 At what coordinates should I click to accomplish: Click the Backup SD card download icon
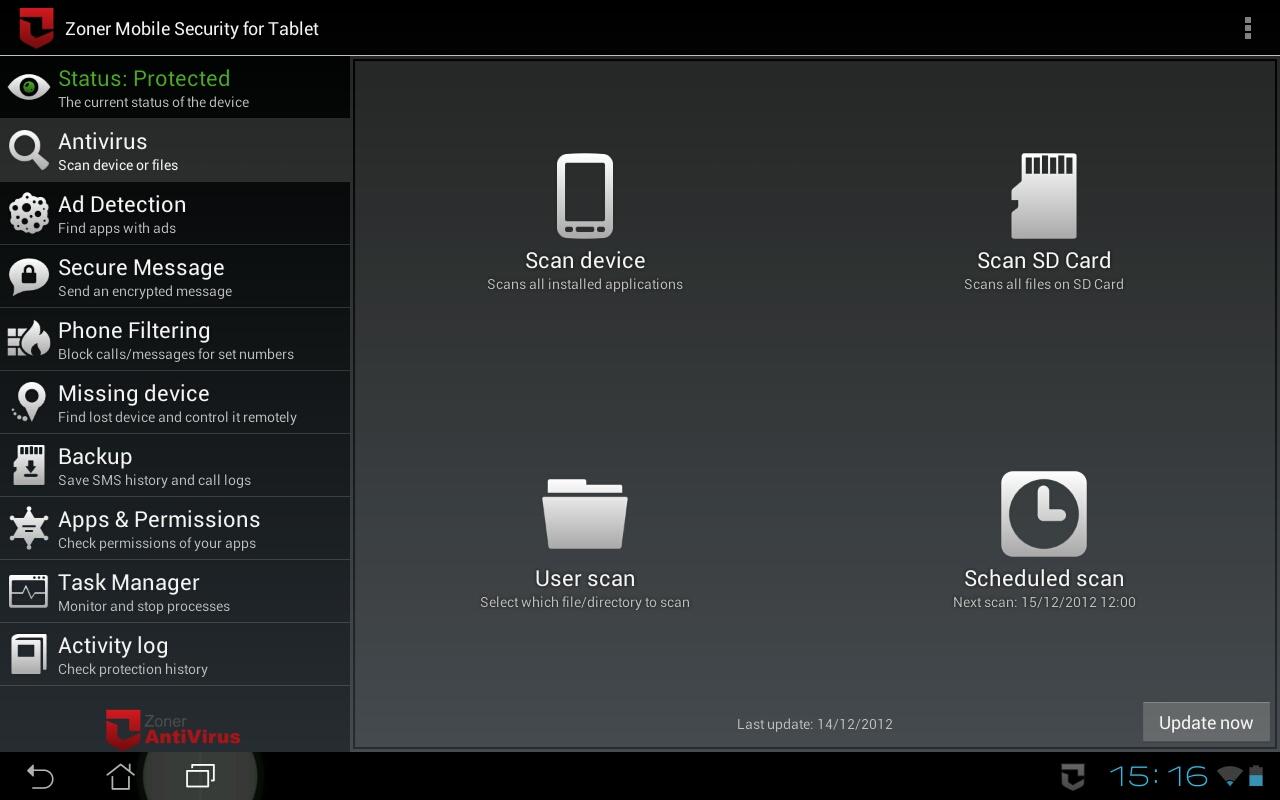[x=29, y=465]
